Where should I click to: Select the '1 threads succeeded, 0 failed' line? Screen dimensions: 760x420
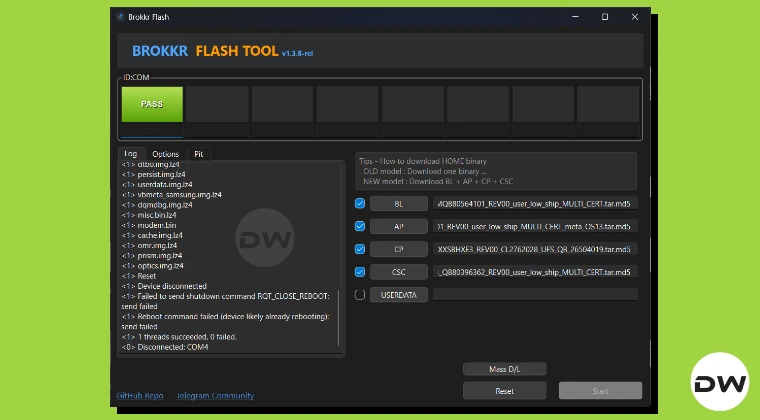pyautogui.click(x=179, y=337)
